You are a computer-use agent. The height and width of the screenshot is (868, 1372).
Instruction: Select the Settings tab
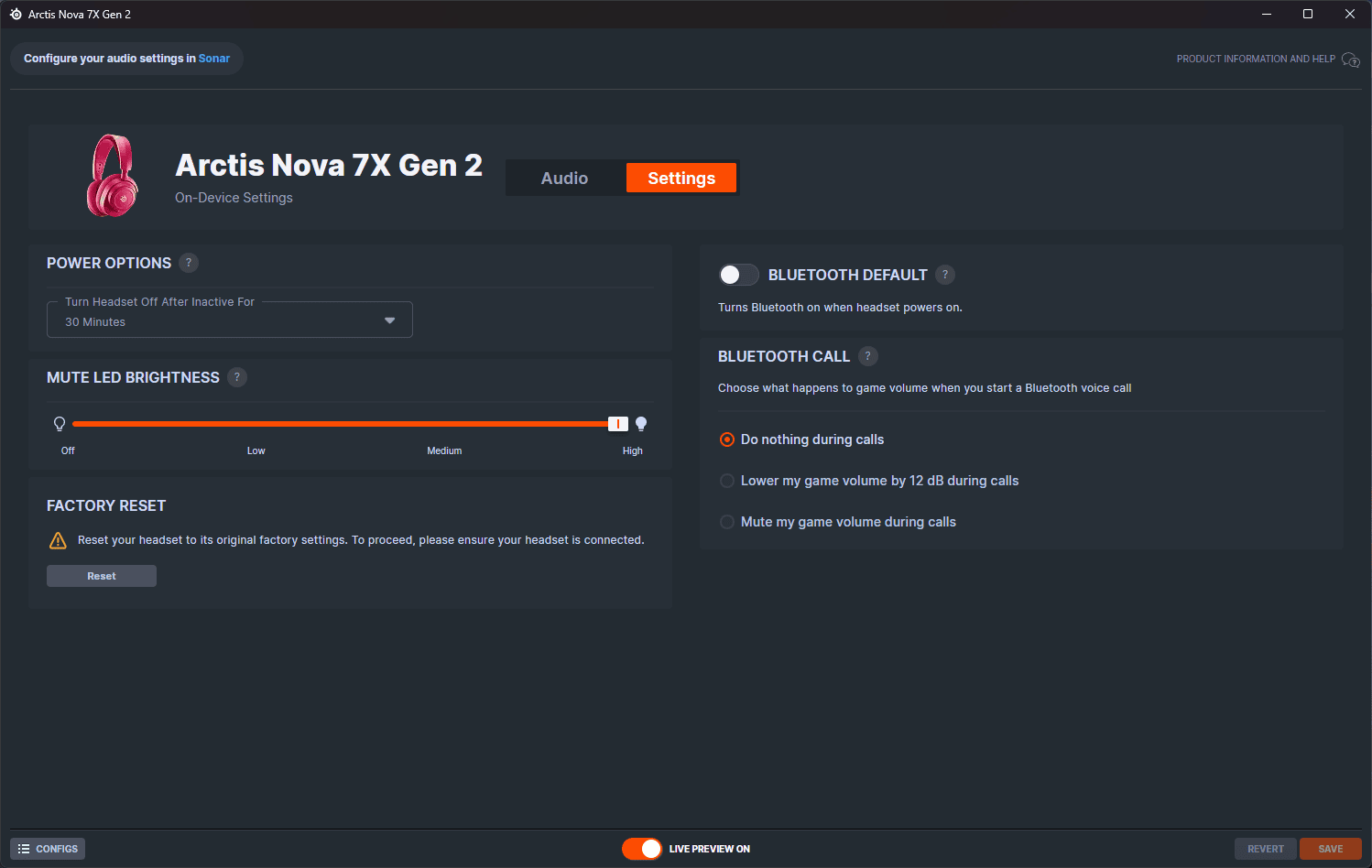point(681,179)
